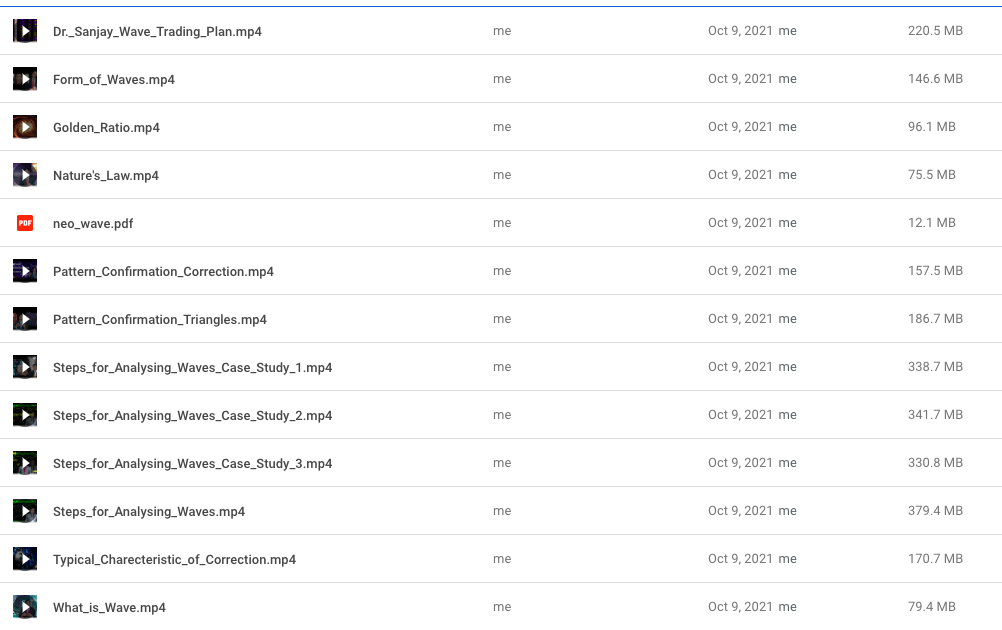1002x630 pixels.
Task: Click the 12.1 MB size of neo_wave.pdf
Action: point(931,223)
